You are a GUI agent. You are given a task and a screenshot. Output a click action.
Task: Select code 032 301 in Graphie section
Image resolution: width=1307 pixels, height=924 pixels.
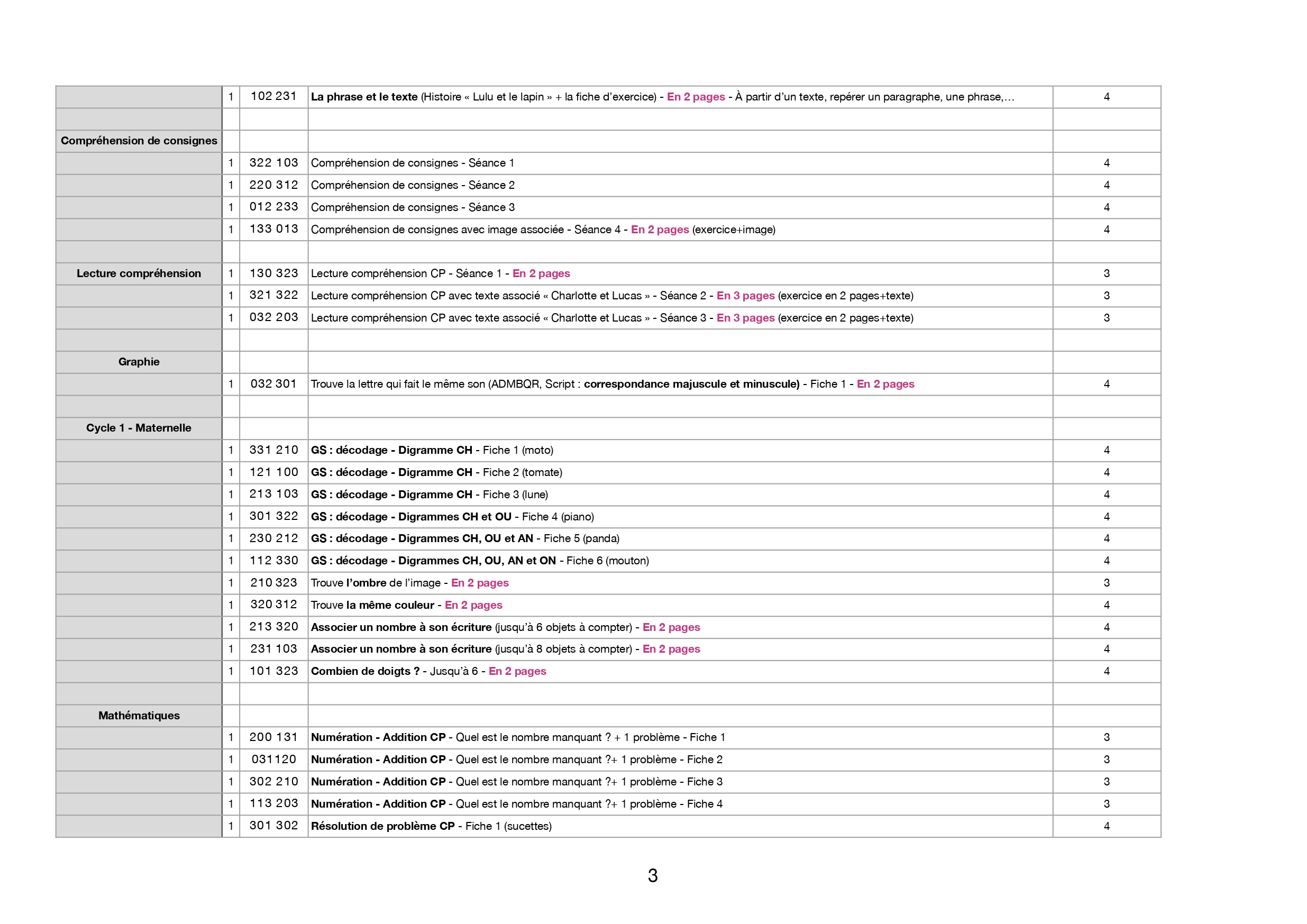pyautogui.click(x=273, y=383)
